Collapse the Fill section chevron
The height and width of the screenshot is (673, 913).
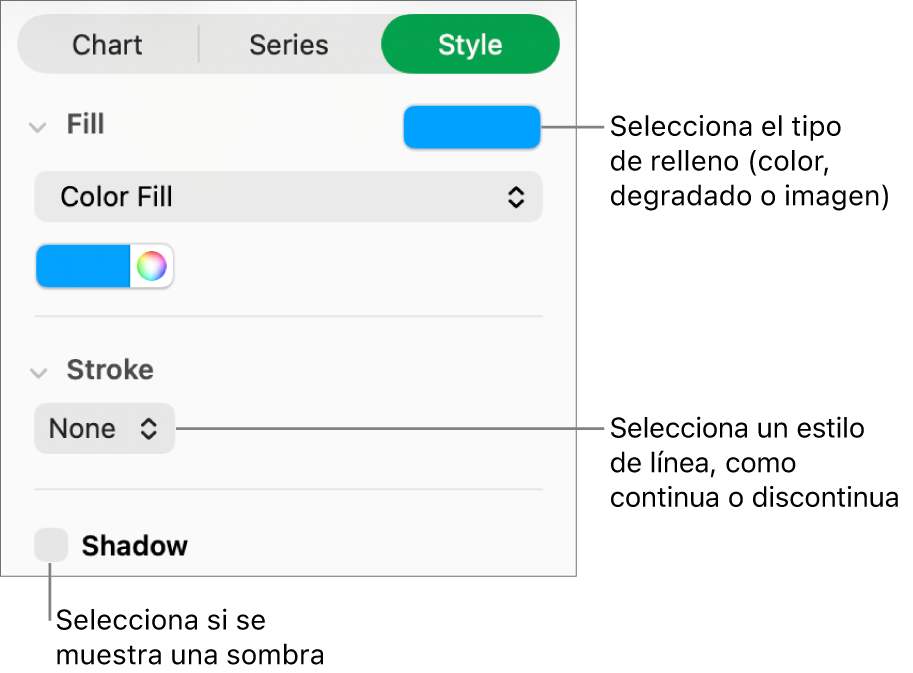(x=38, y=127)
